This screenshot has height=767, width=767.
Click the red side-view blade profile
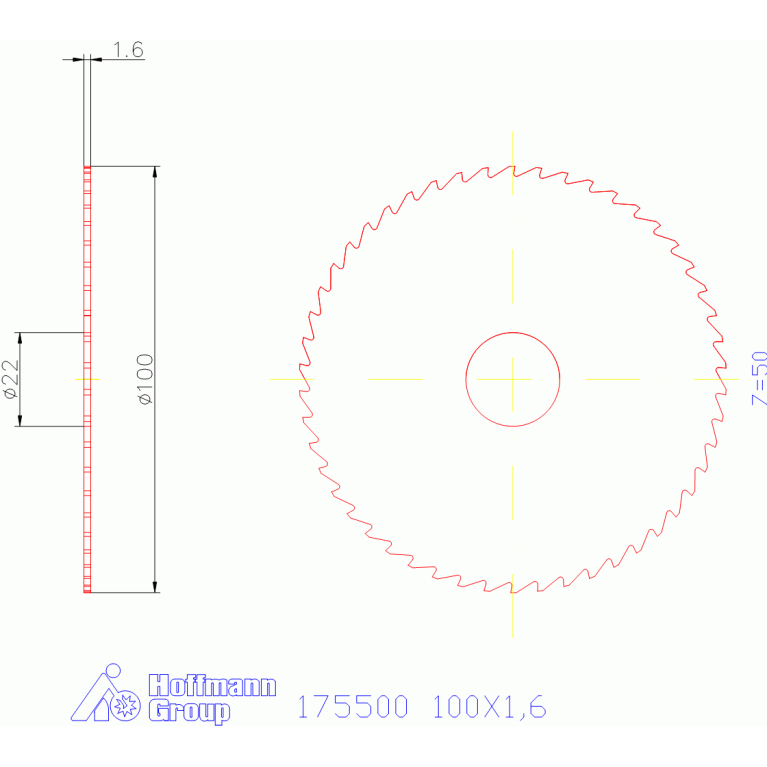[87, 380]
